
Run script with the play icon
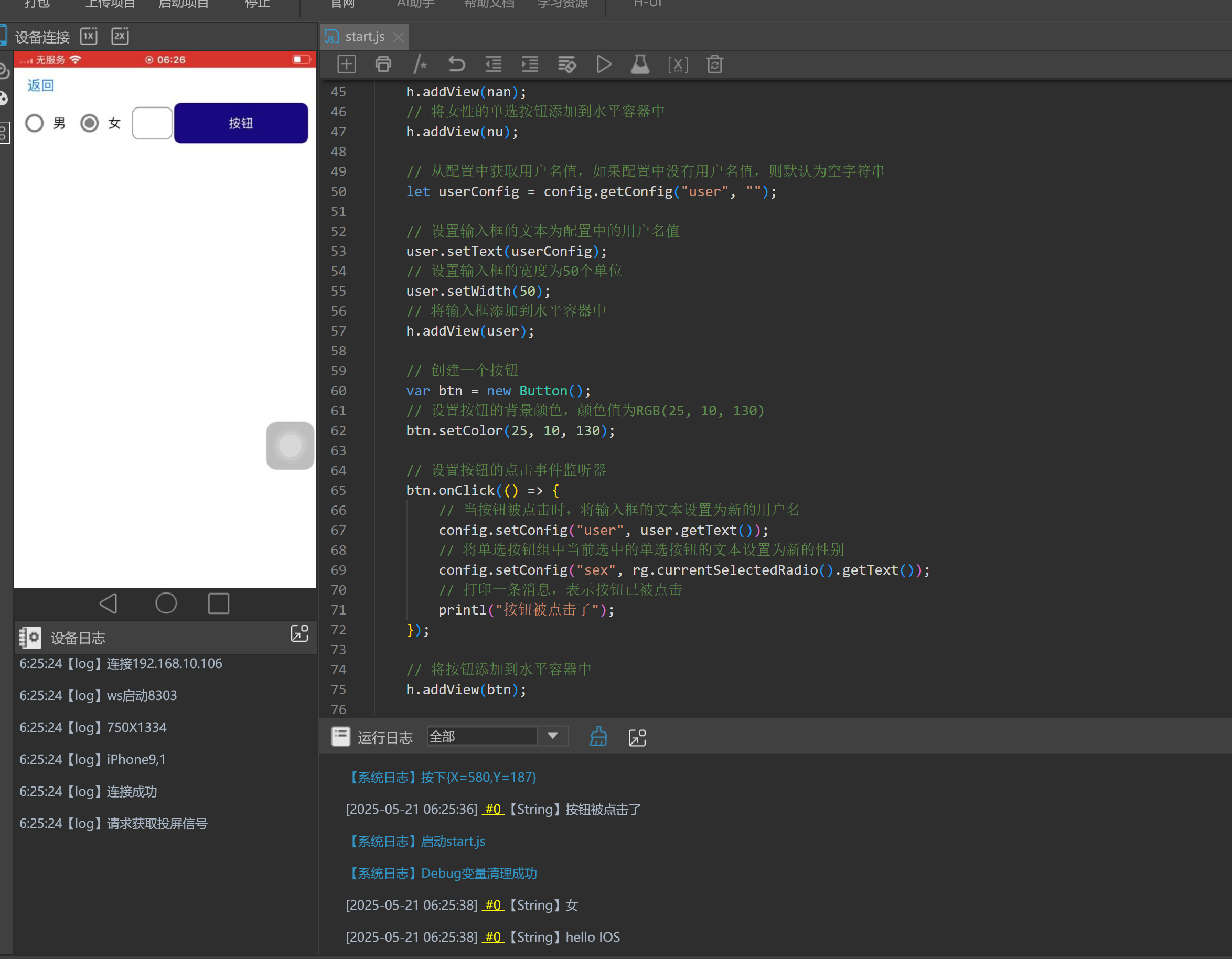tap(604, 64)
